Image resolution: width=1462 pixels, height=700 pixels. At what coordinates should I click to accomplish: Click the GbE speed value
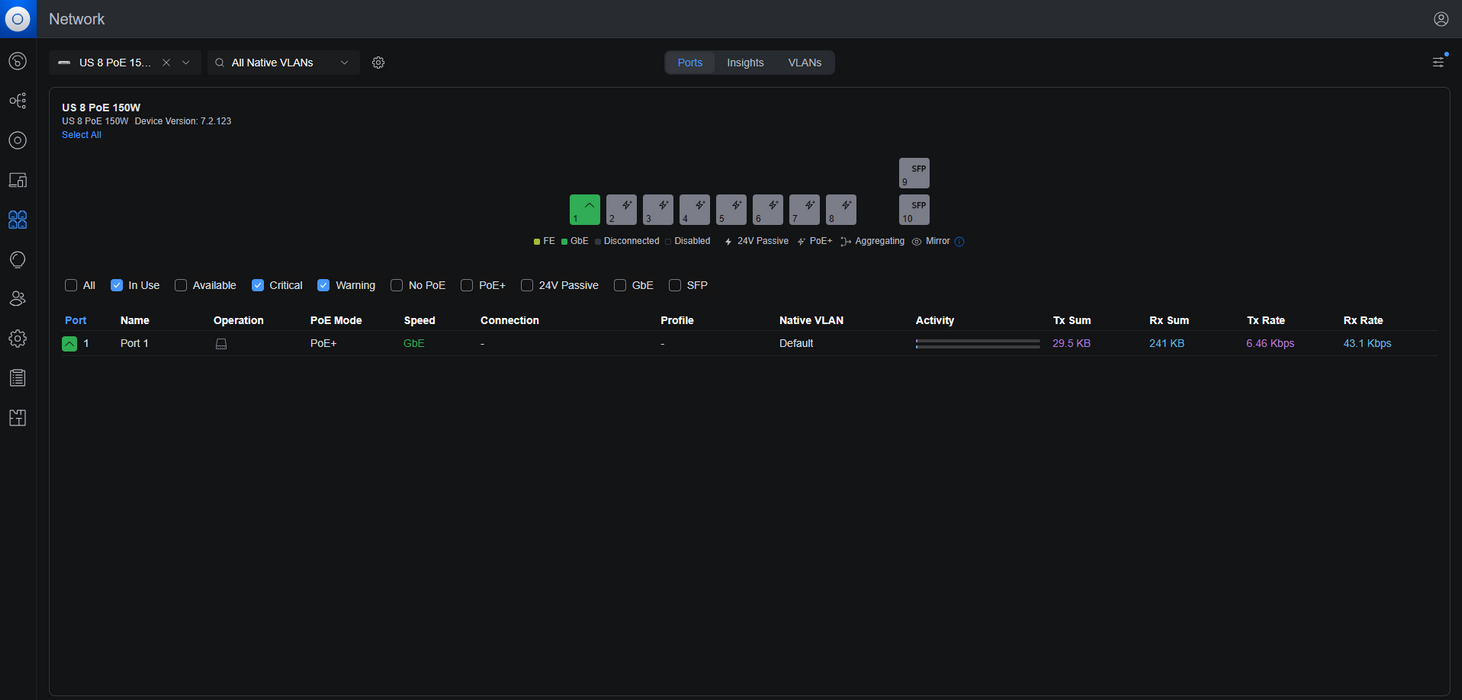click(x=414, y=343)
